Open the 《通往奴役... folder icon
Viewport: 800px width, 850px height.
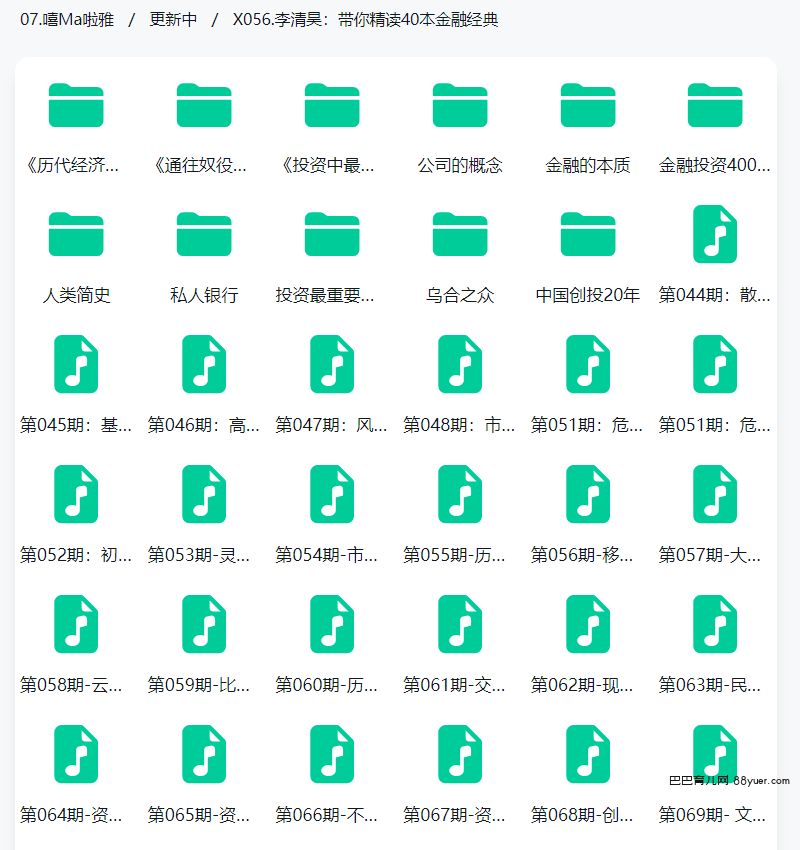[204, 105]
